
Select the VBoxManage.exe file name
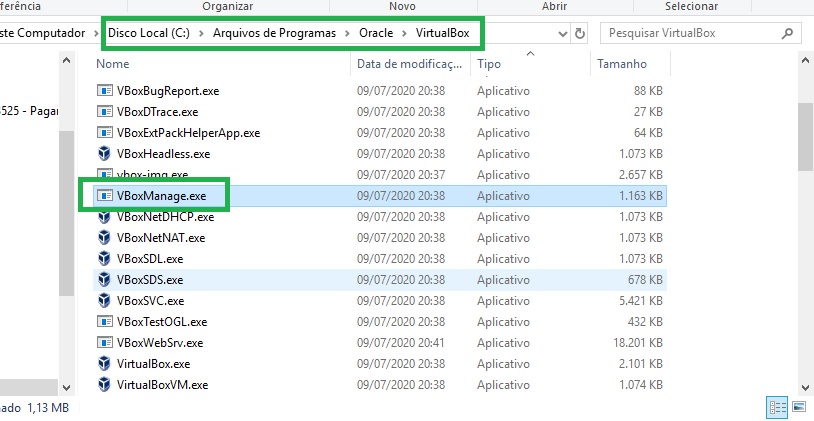pos(161,196)
